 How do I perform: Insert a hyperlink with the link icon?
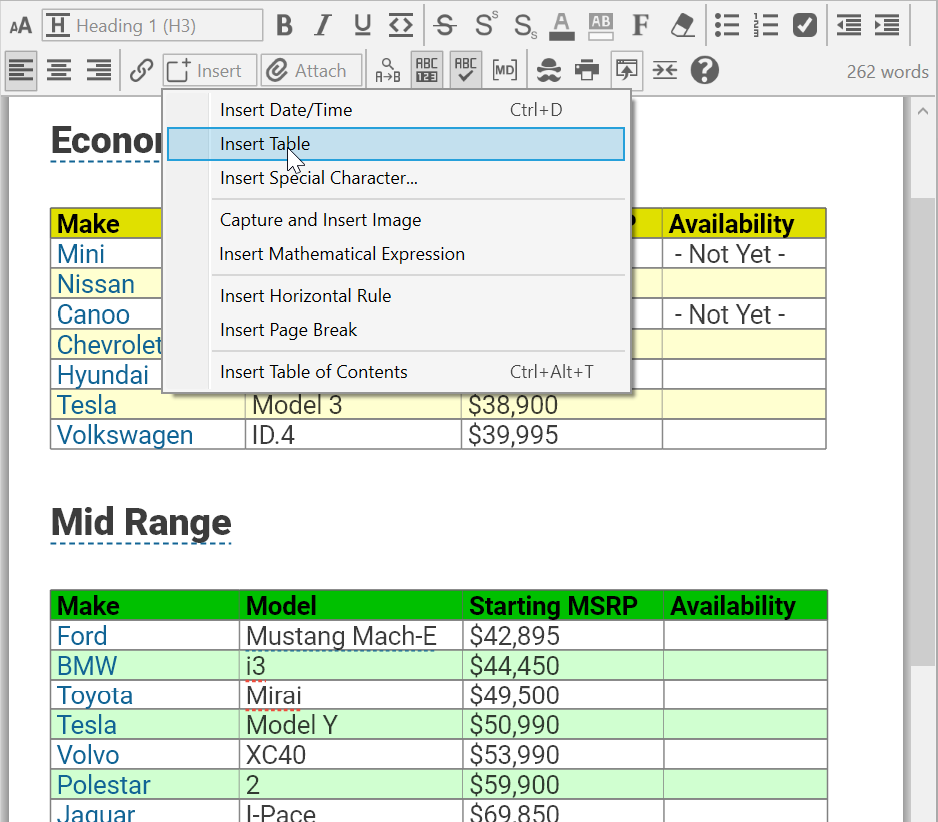point(141,70)
